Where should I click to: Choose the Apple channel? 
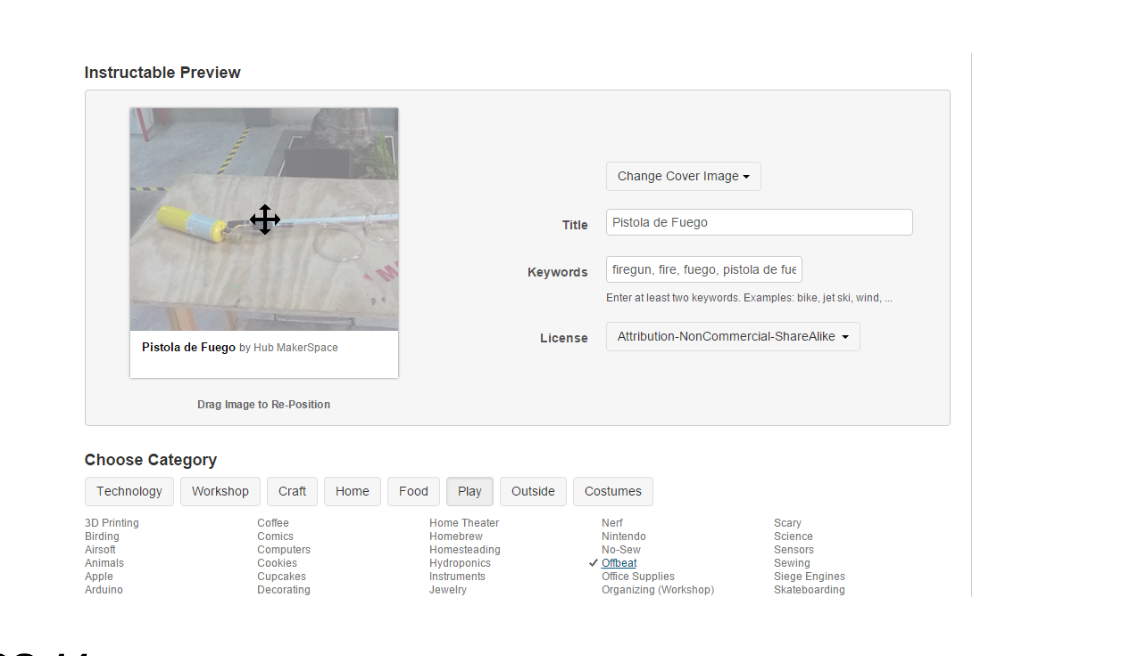99,576
